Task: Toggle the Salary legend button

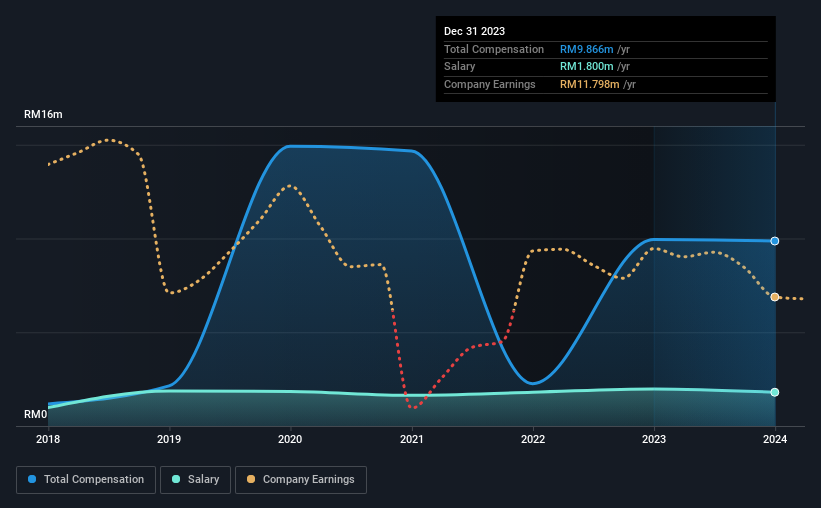Action: pyautogui.click(x=195, y=480)
